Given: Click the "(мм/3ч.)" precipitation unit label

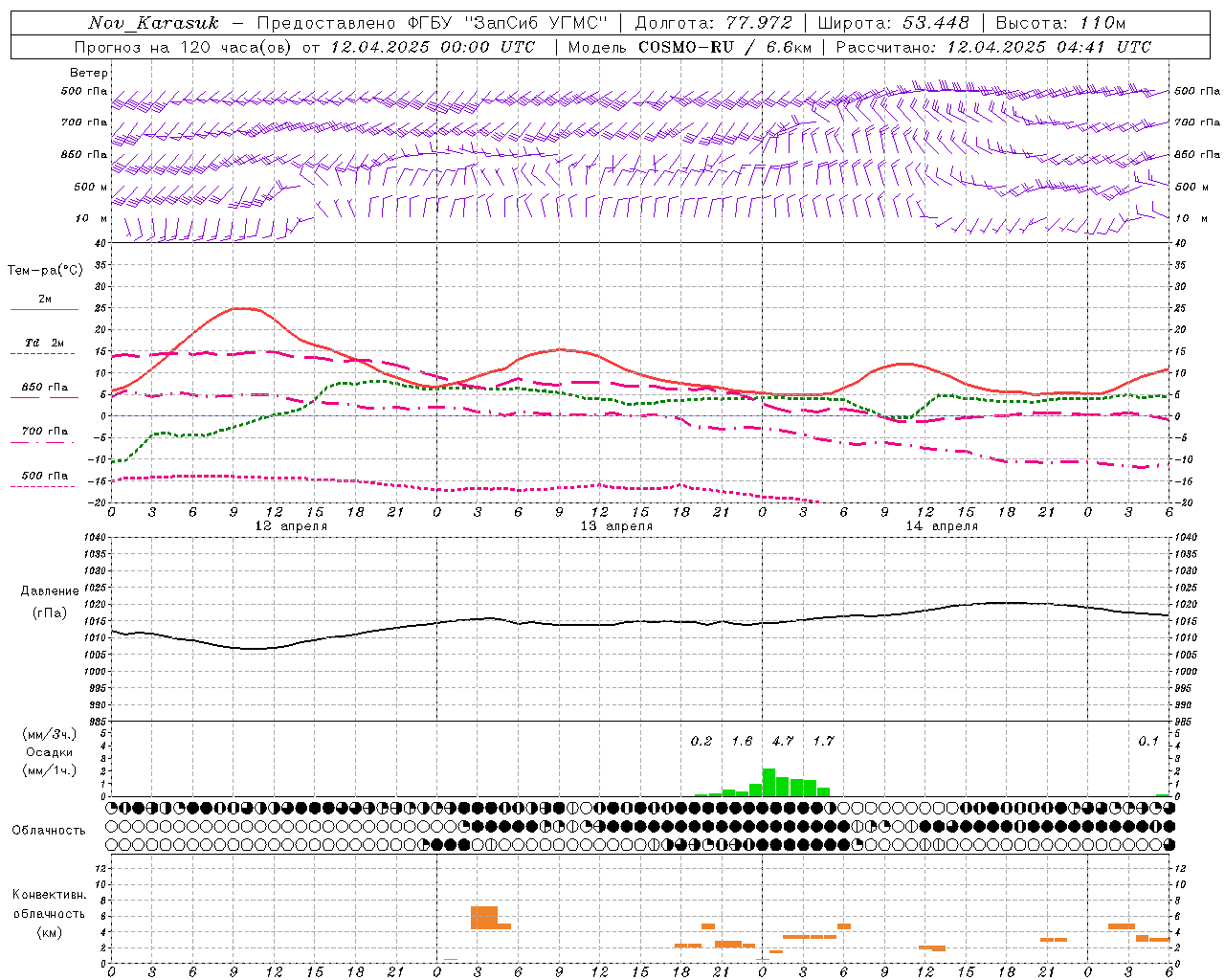Looking at the screenshot, I should [50, 734].
